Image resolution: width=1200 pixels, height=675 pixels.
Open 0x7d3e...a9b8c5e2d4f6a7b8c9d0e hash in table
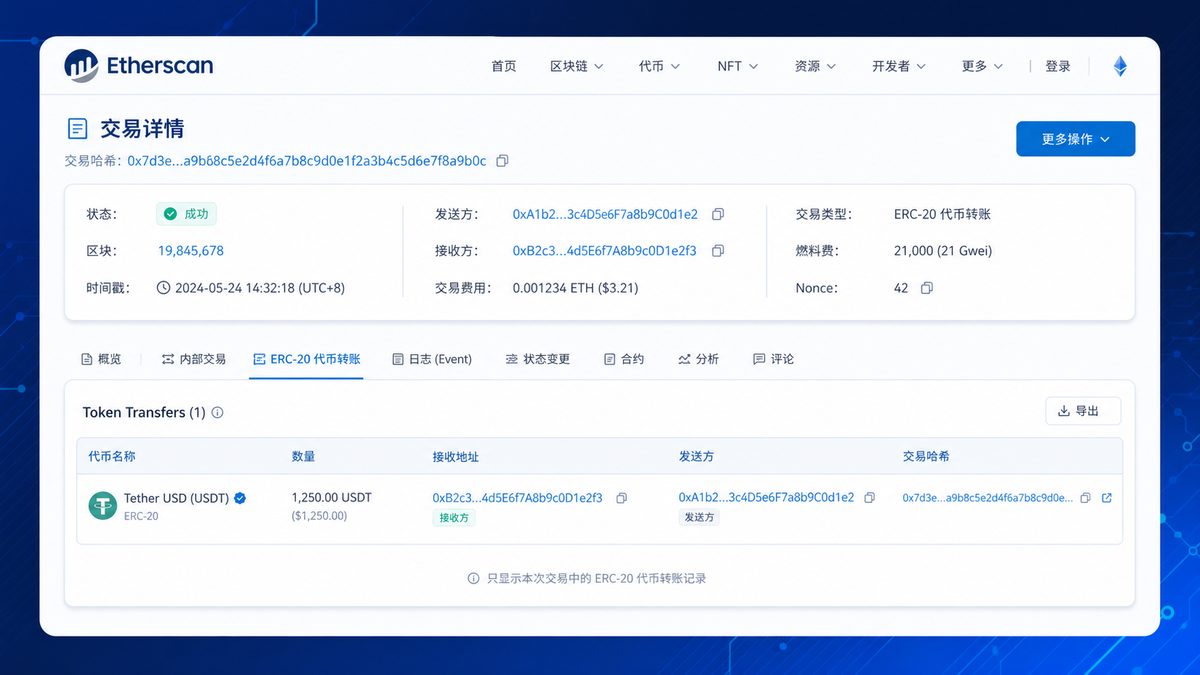(988, 498)
